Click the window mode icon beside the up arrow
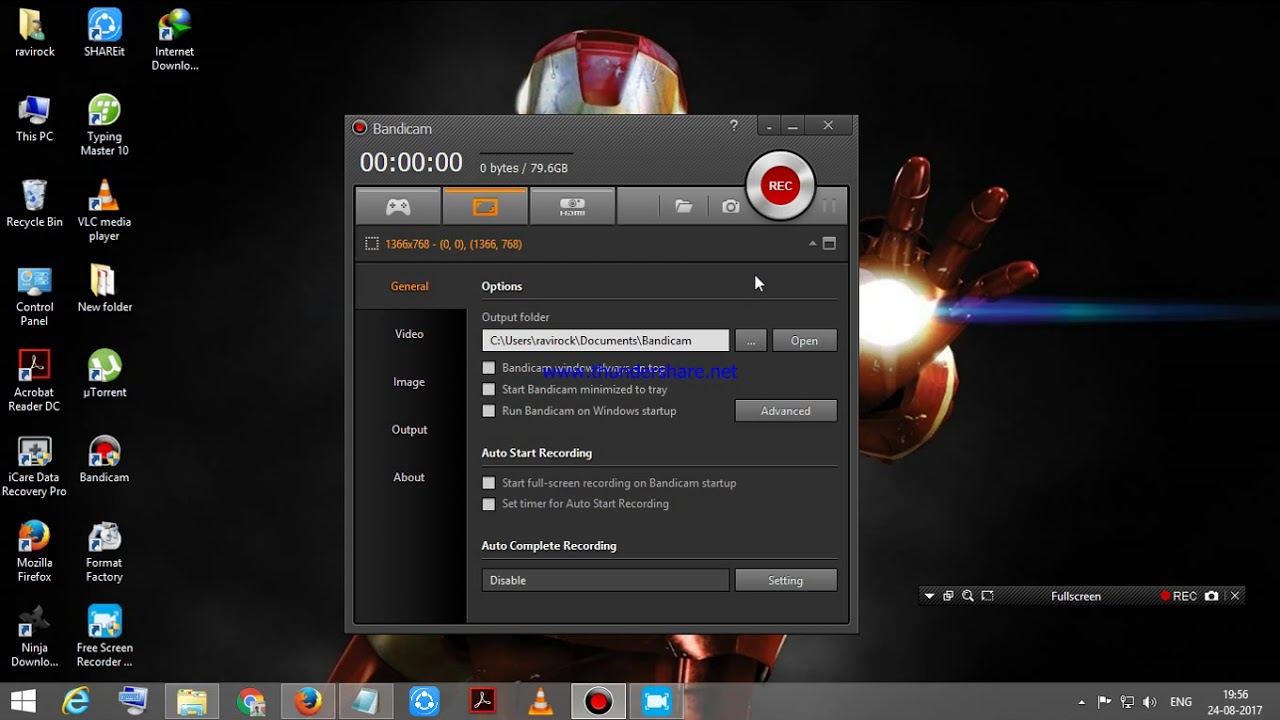This screenshot has width=1280, height=720. 829,244
